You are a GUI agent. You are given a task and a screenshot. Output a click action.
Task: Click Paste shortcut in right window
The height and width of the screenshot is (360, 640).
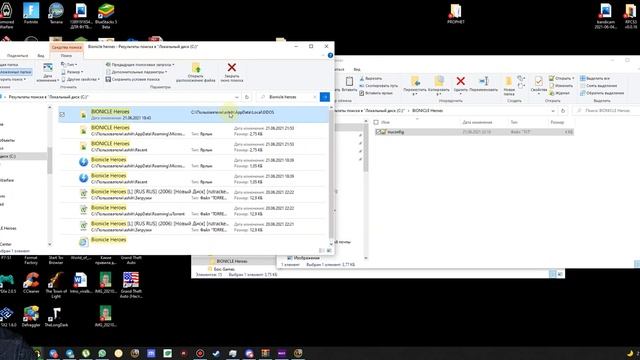tap(376, 93)
